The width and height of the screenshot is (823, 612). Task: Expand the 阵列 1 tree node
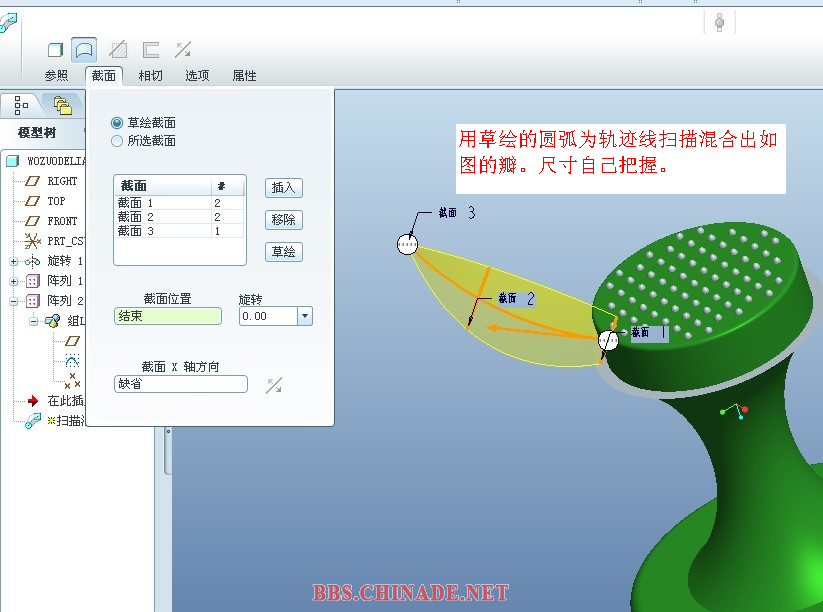coord(14,281)
